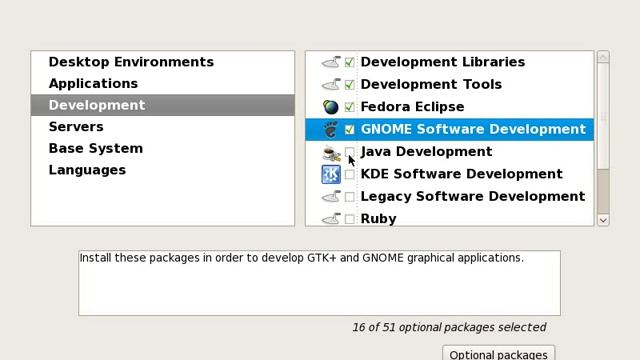Uncheck the GNOME Software Development checkbox
Screen dimensions: 640x360
point(349,129)
